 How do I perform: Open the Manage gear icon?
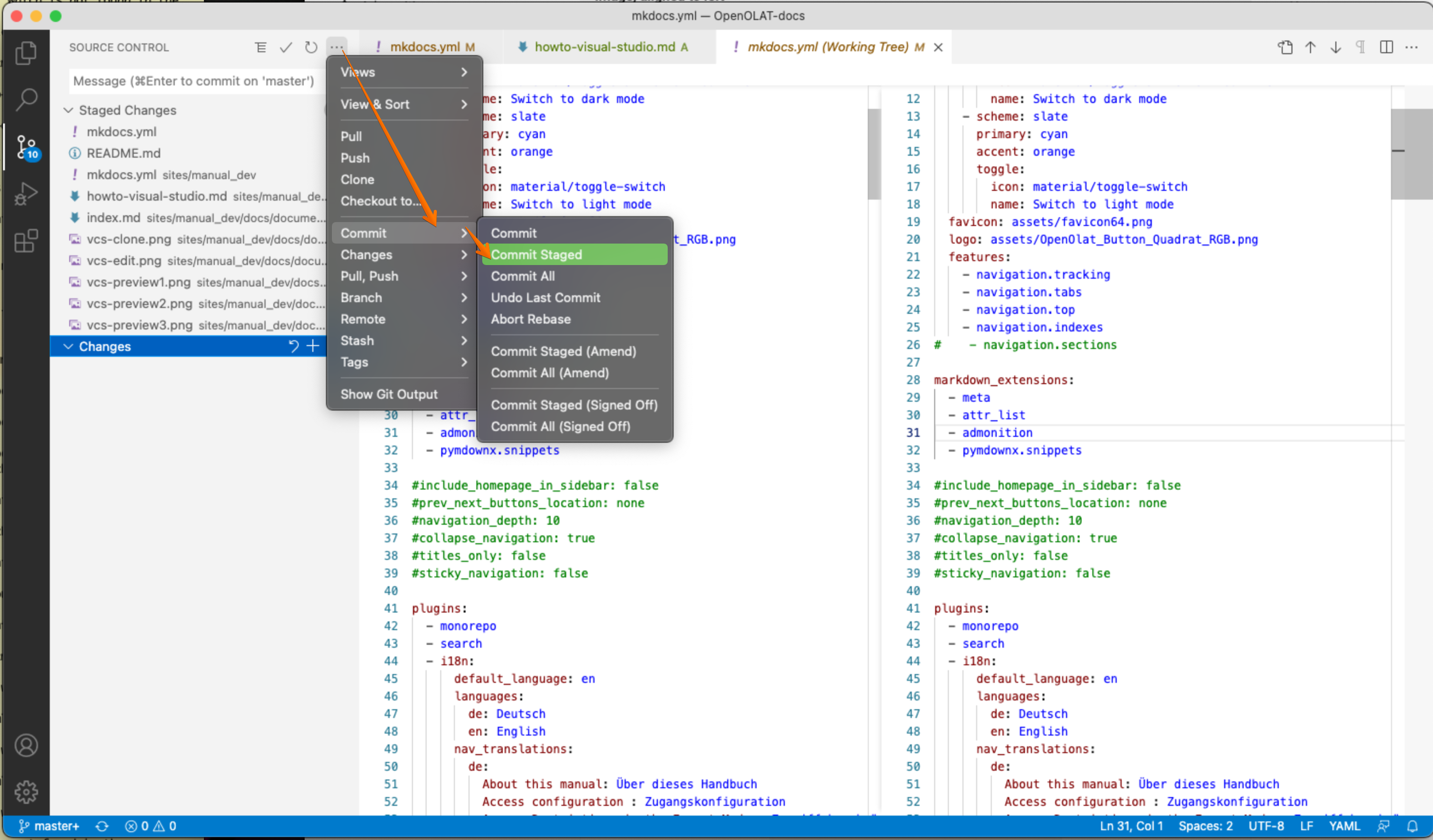(x=25, y=792)
